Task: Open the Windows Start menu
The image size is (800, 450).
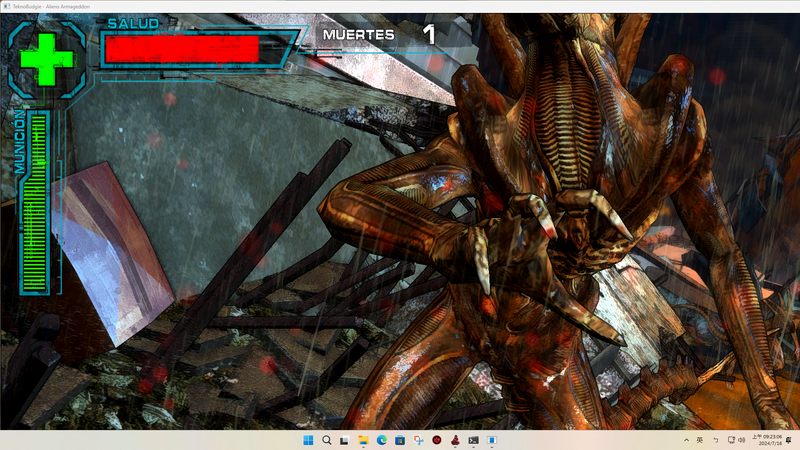Action: [308, 440]
